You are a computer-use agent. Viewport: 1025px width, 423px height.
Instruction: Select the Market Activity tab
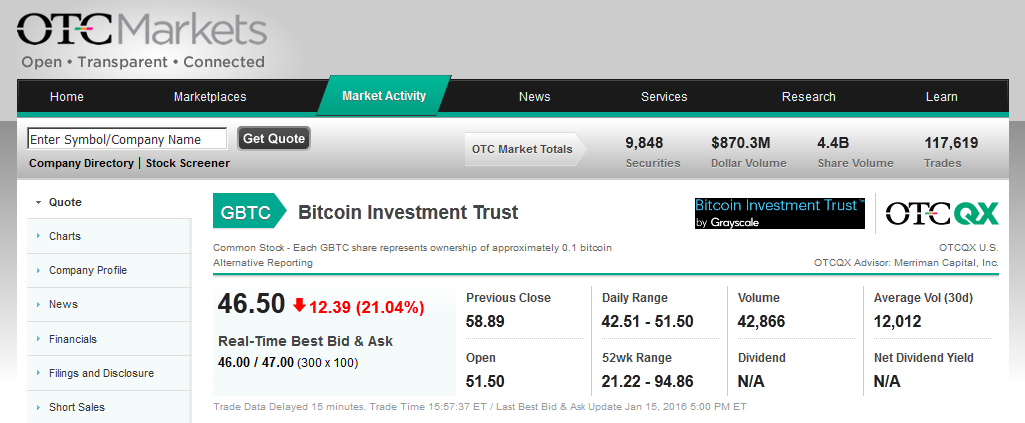[x=384, y=96]
